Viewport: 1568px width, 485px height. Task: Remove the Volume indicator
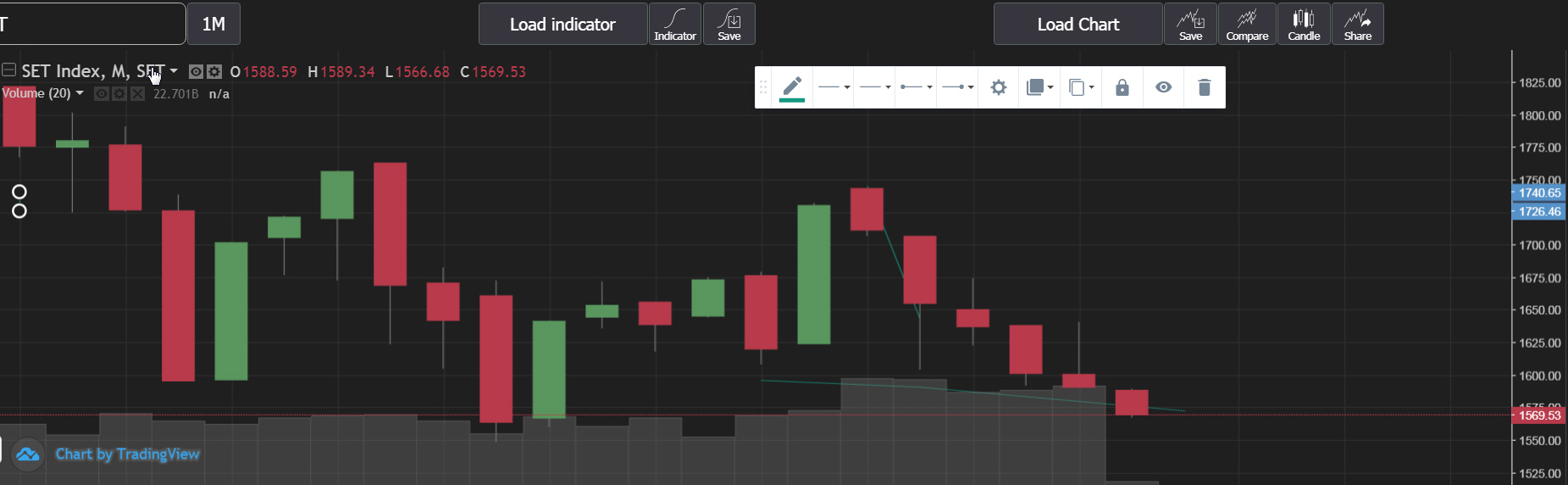click(x=137, y=93)
